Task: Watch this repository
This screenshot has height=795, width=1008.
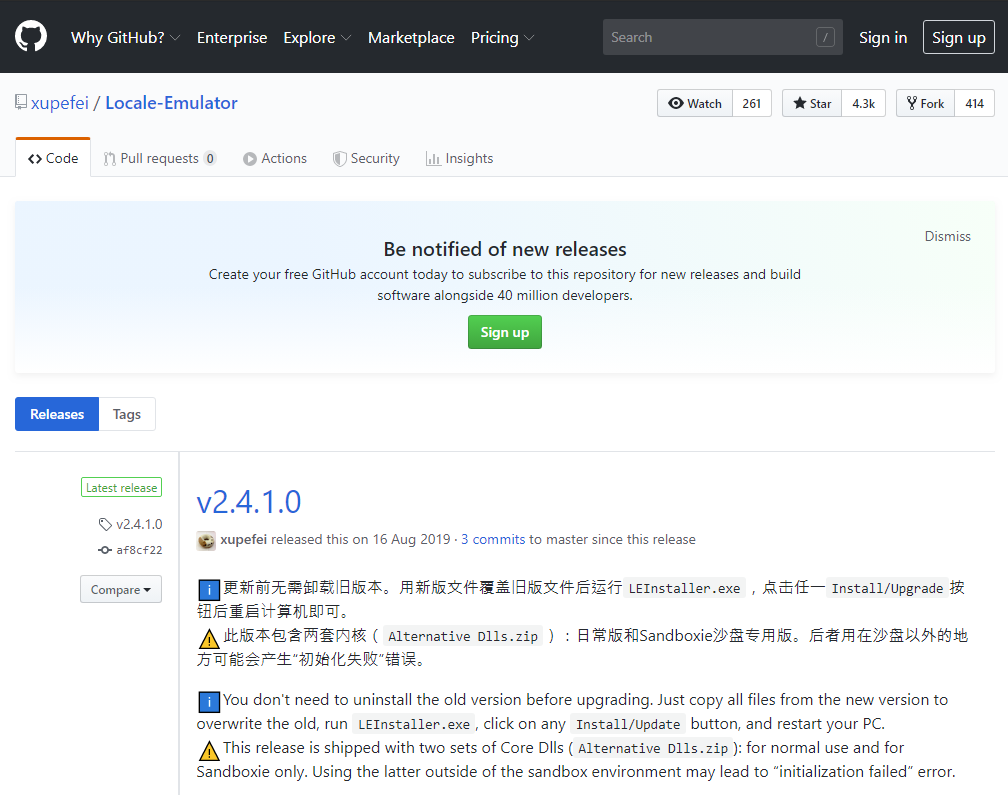Action: pyautogui.click(x=695, y=103)
